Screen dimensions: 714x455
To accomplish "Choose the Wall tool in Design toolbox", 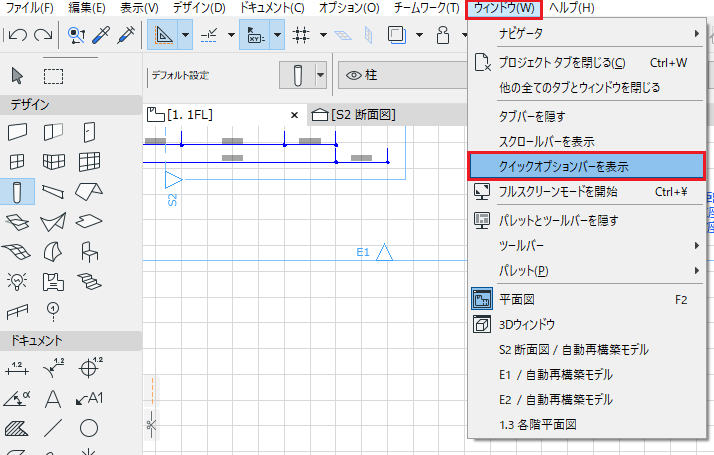I will click(x=17, y=132).
